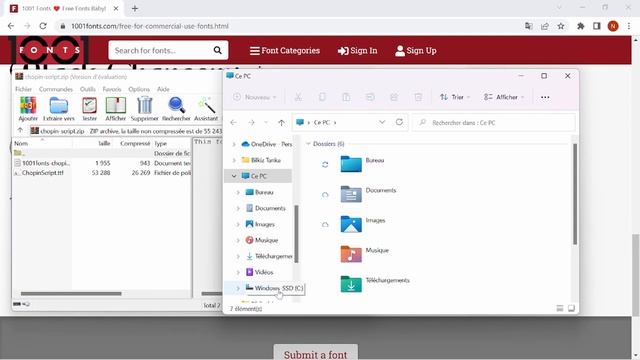Expand the Windows-SSD (C:) tree node
640x360 pixels.
coord(238,288)
